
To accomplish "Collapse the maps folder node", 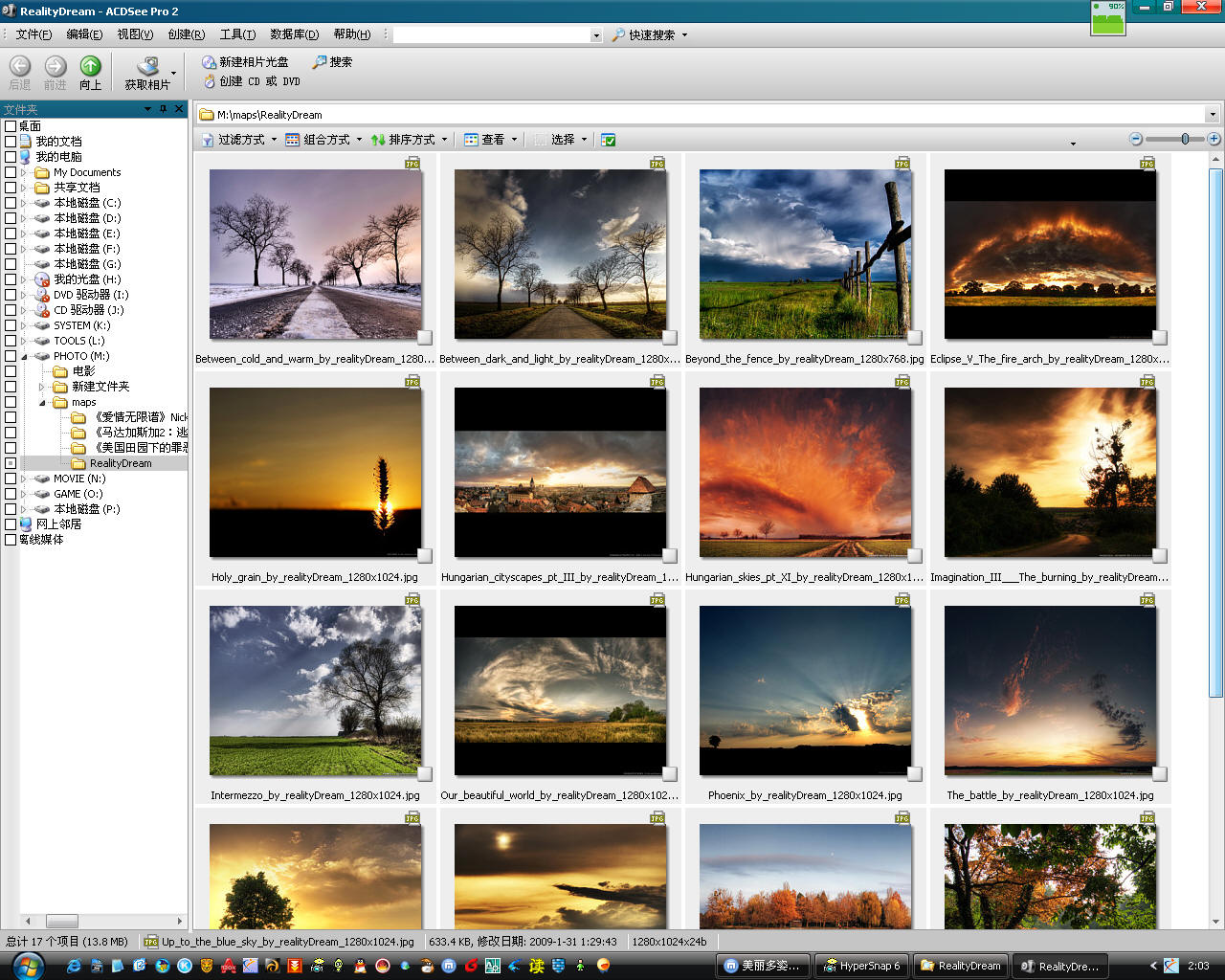I will click(x=42, y=403).
